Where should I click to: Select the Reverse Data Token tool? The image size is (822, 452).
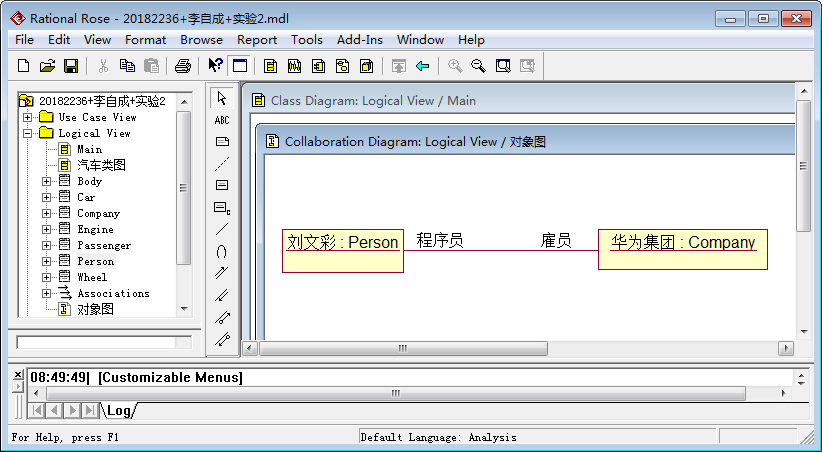(222, 339)
